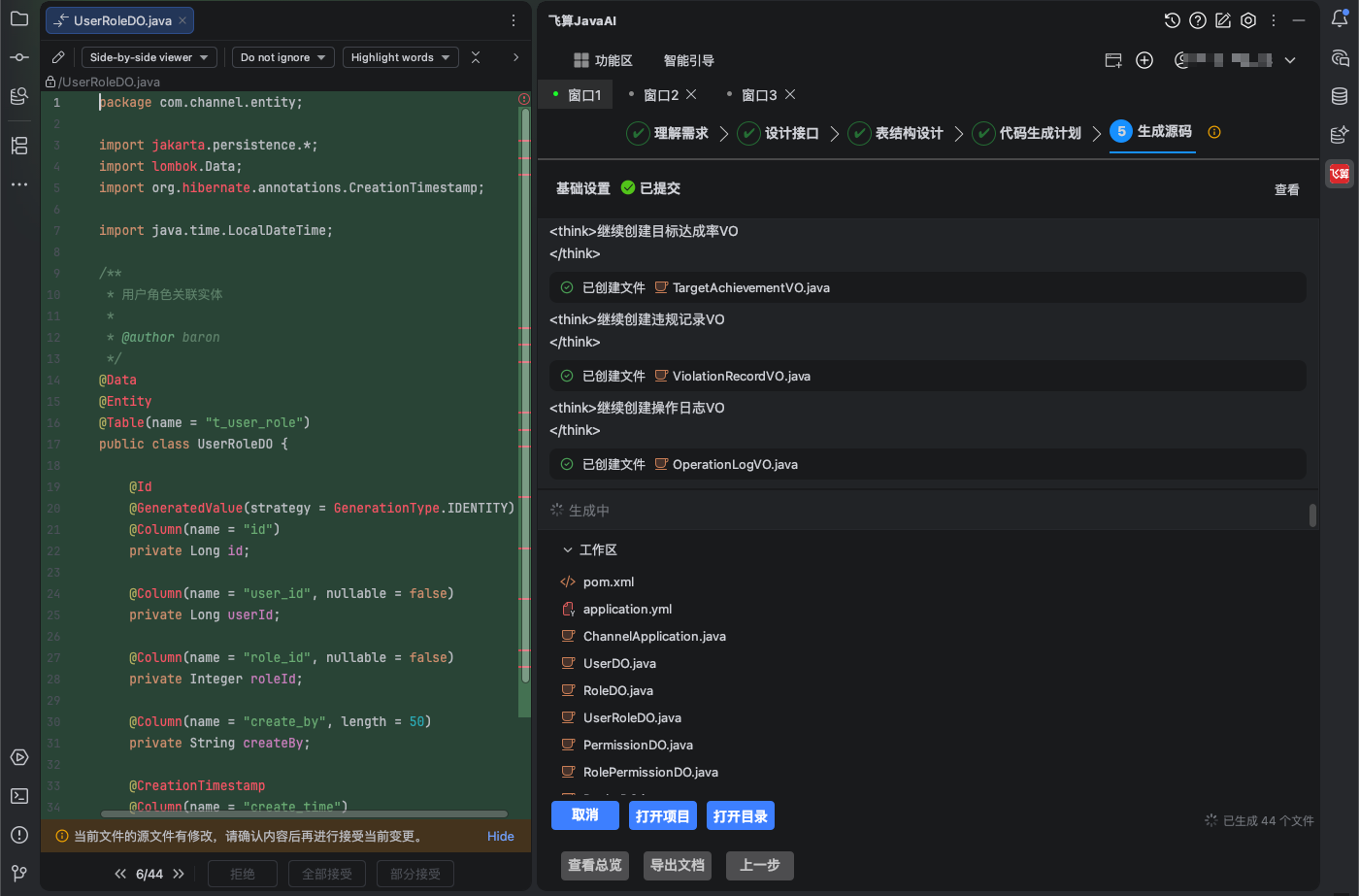
Task: Close the 窗口3 tab
Action: click(x=790, y=94)
